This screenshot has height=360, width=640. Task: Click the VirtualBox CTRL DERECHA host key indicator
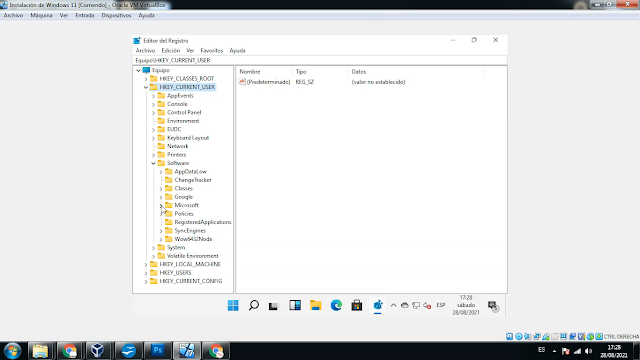621,337
